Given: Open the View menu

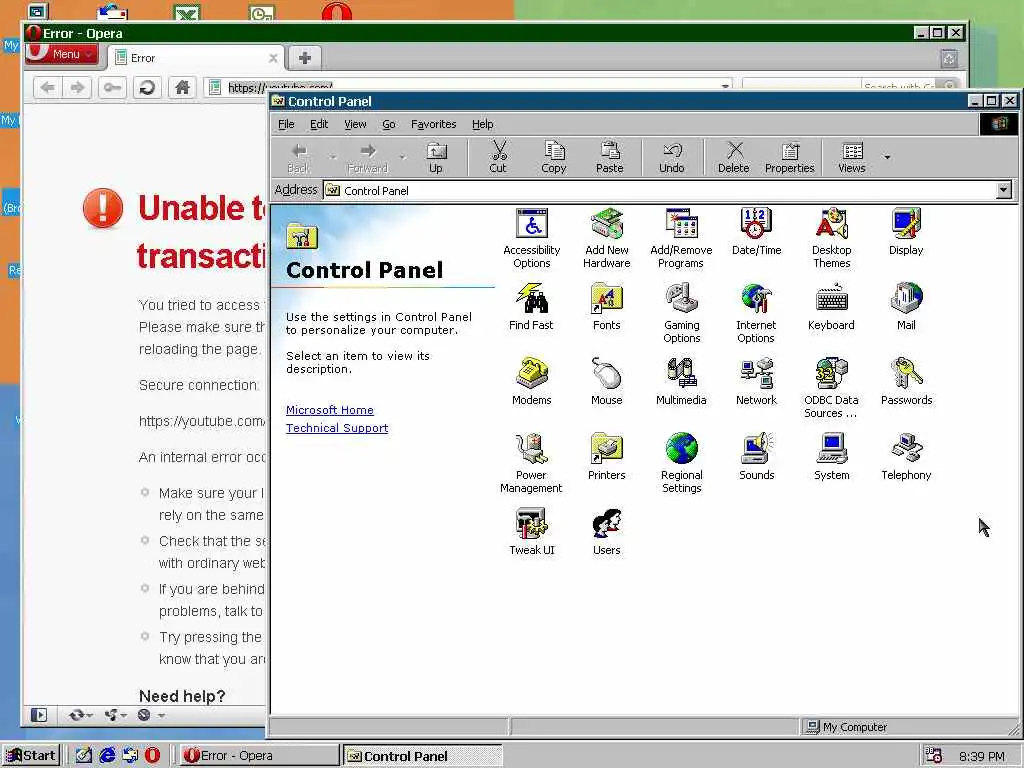Looking at the screenshot, I should (355, 124).
